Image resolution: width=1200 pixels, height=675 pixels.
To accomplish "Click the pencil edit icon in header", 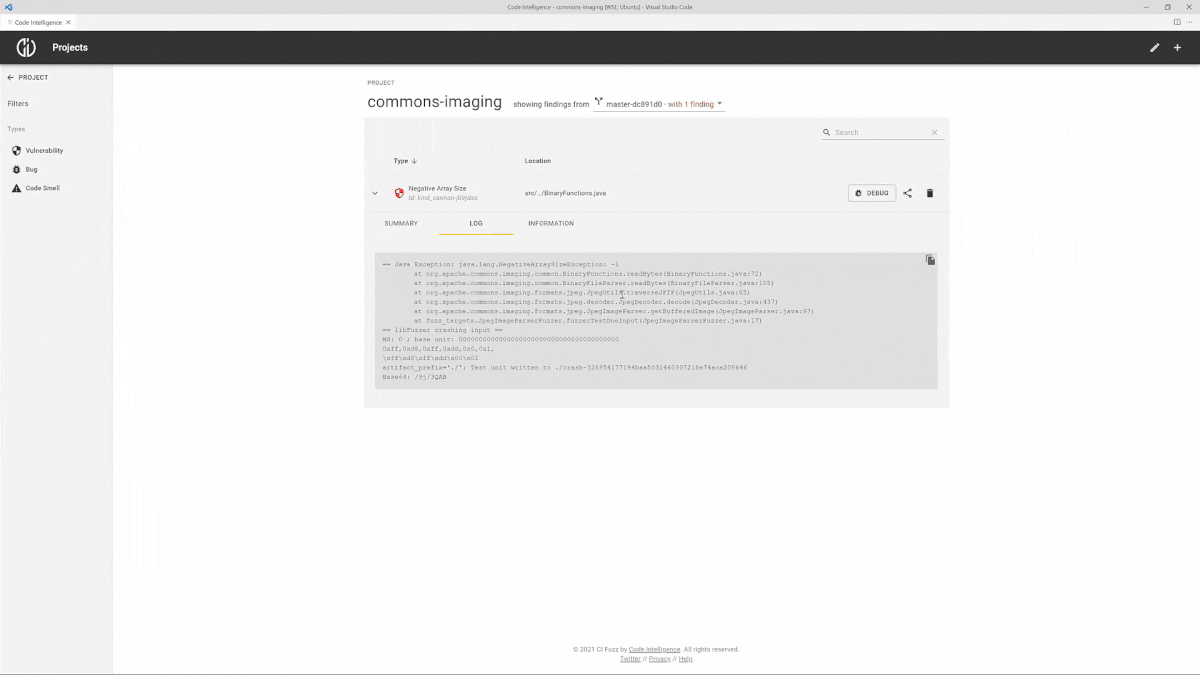I will tap(1155, 47).
